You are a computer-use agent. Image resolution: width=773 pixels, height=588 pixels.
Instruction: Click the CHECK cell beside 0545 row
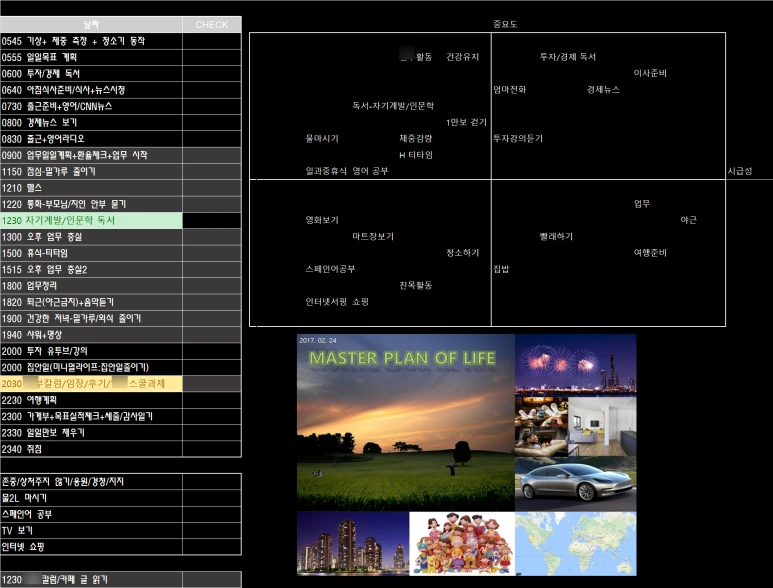[x=212, y=41]
